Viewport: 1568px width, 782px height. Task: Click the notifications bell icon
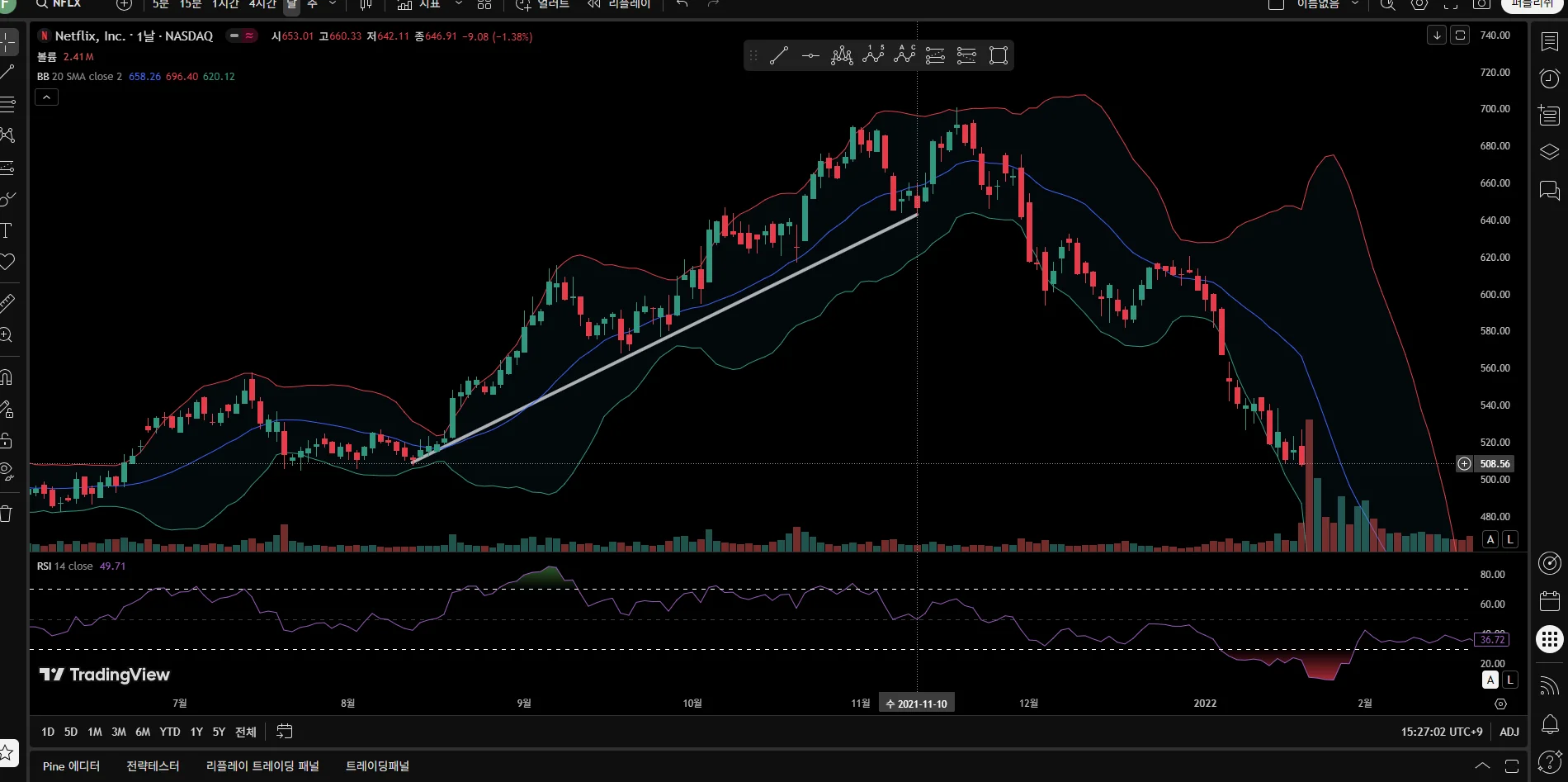coord(1549,724)
